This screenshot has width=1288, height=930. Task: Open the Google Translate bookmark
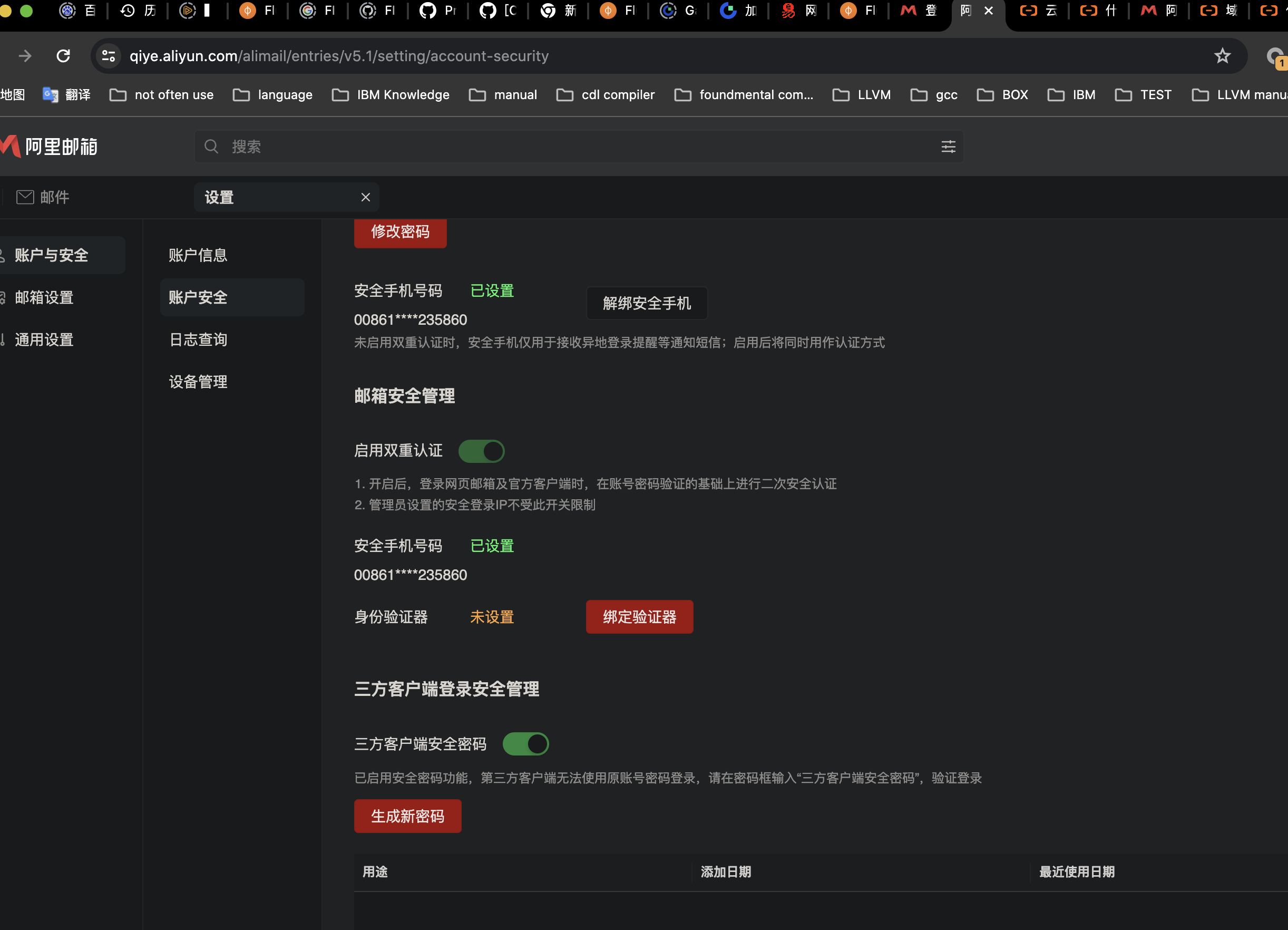click(67, 95)
